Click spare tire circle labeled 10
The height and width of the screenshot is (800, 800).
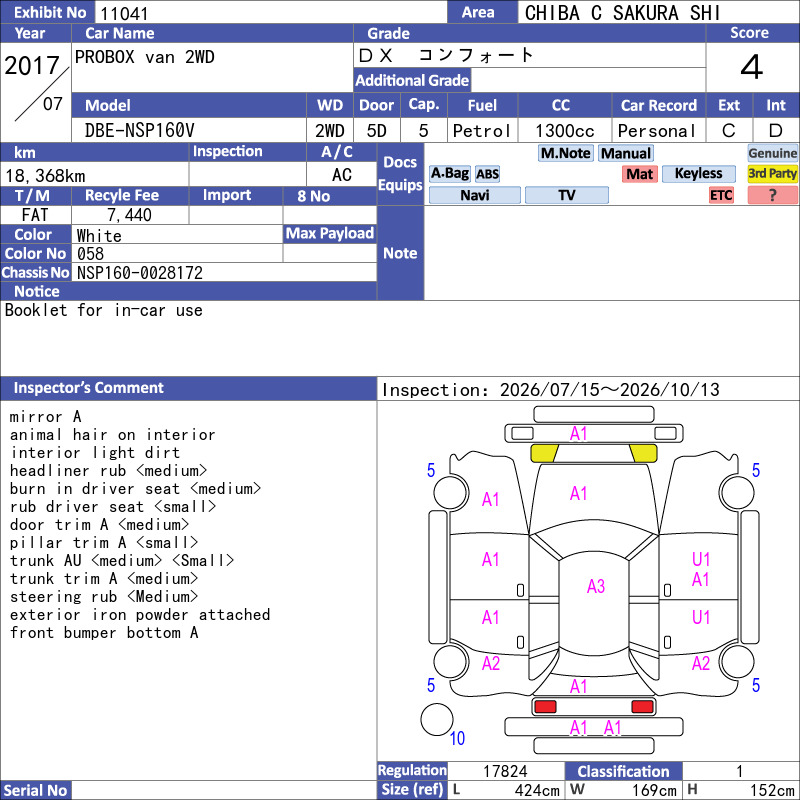[x=437, y=719]
